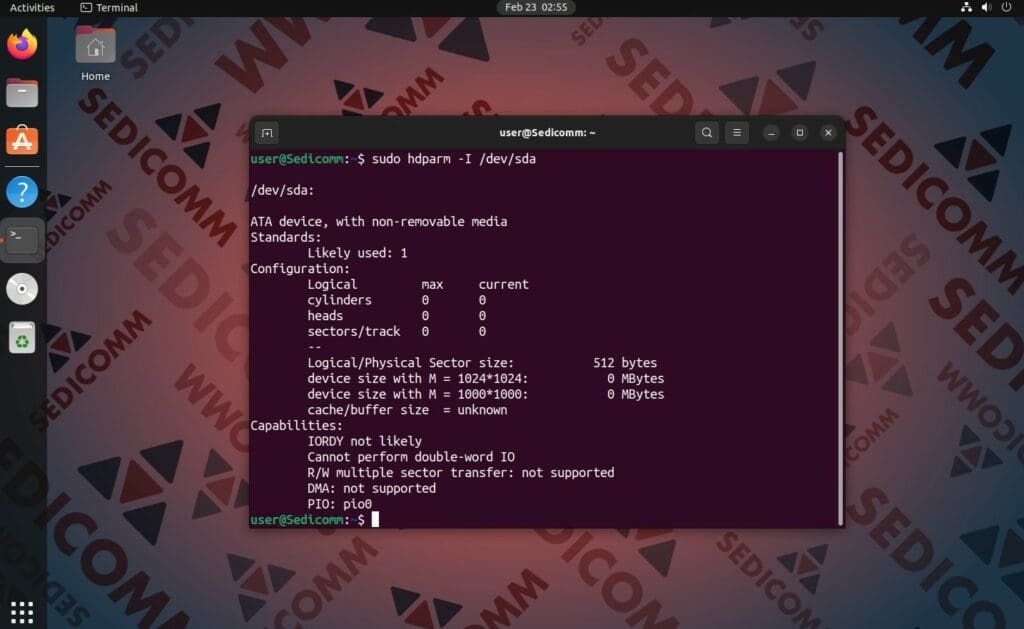
Task: Click 'IORDY not likely' line
Action: [364, 441]
